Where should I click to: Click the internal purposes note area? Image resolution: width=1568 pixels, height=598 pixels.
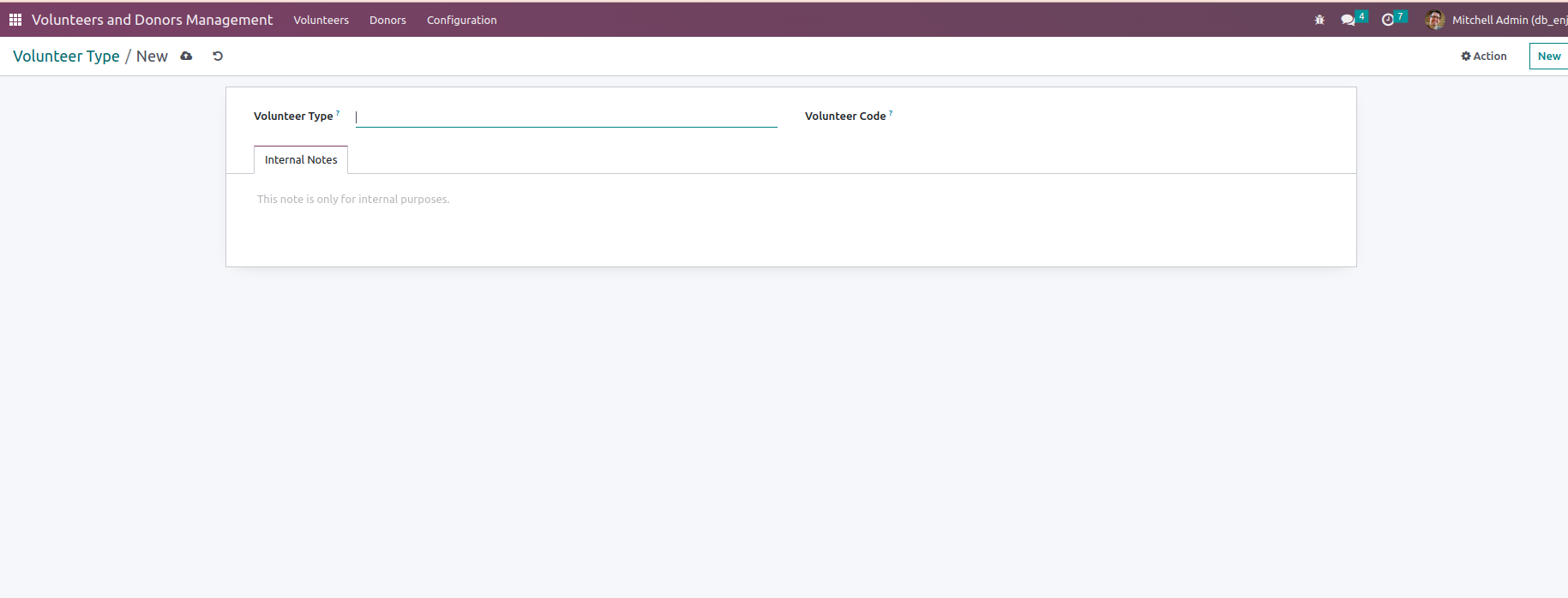pos(790,199)
